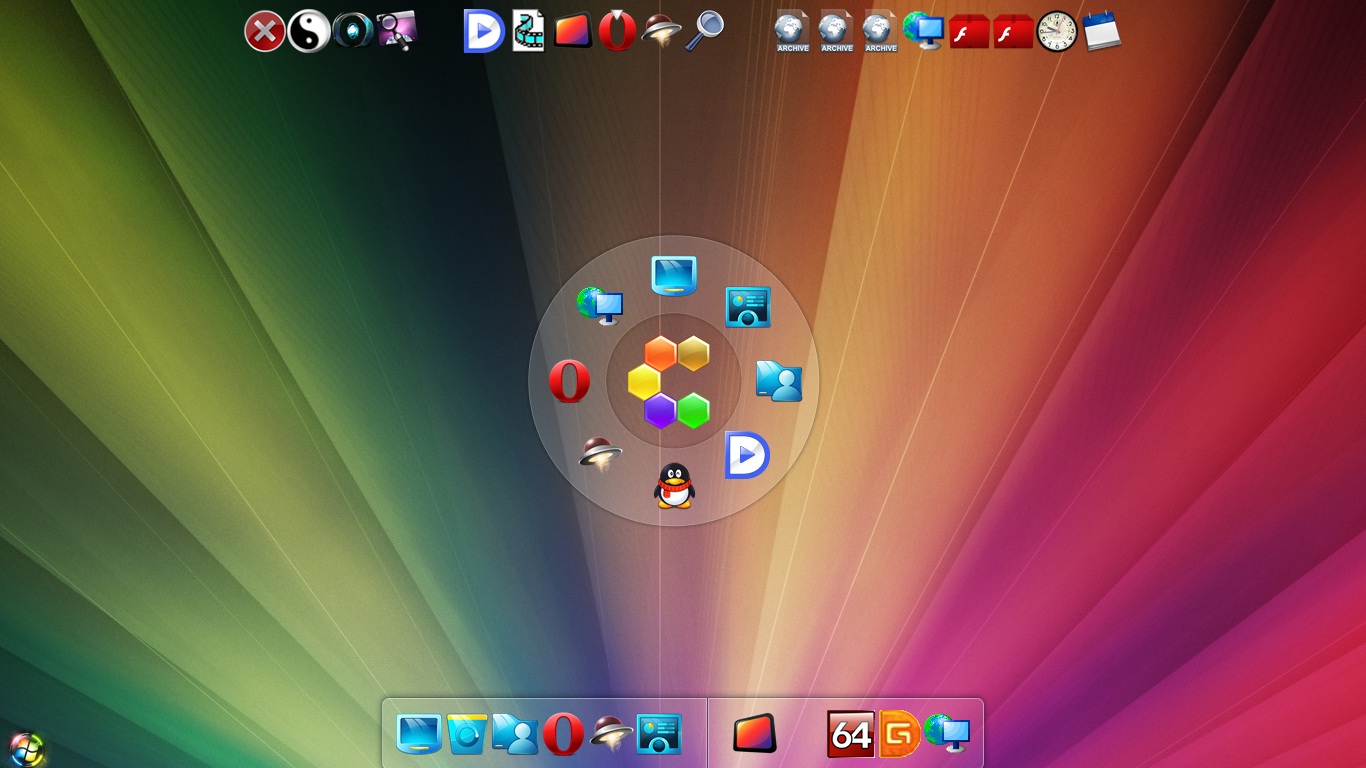The height and width of the screenshot is (768, 1366).
Task: Click red-orange gradient tablet icon in top dock
Action: [x=573, y=31]
